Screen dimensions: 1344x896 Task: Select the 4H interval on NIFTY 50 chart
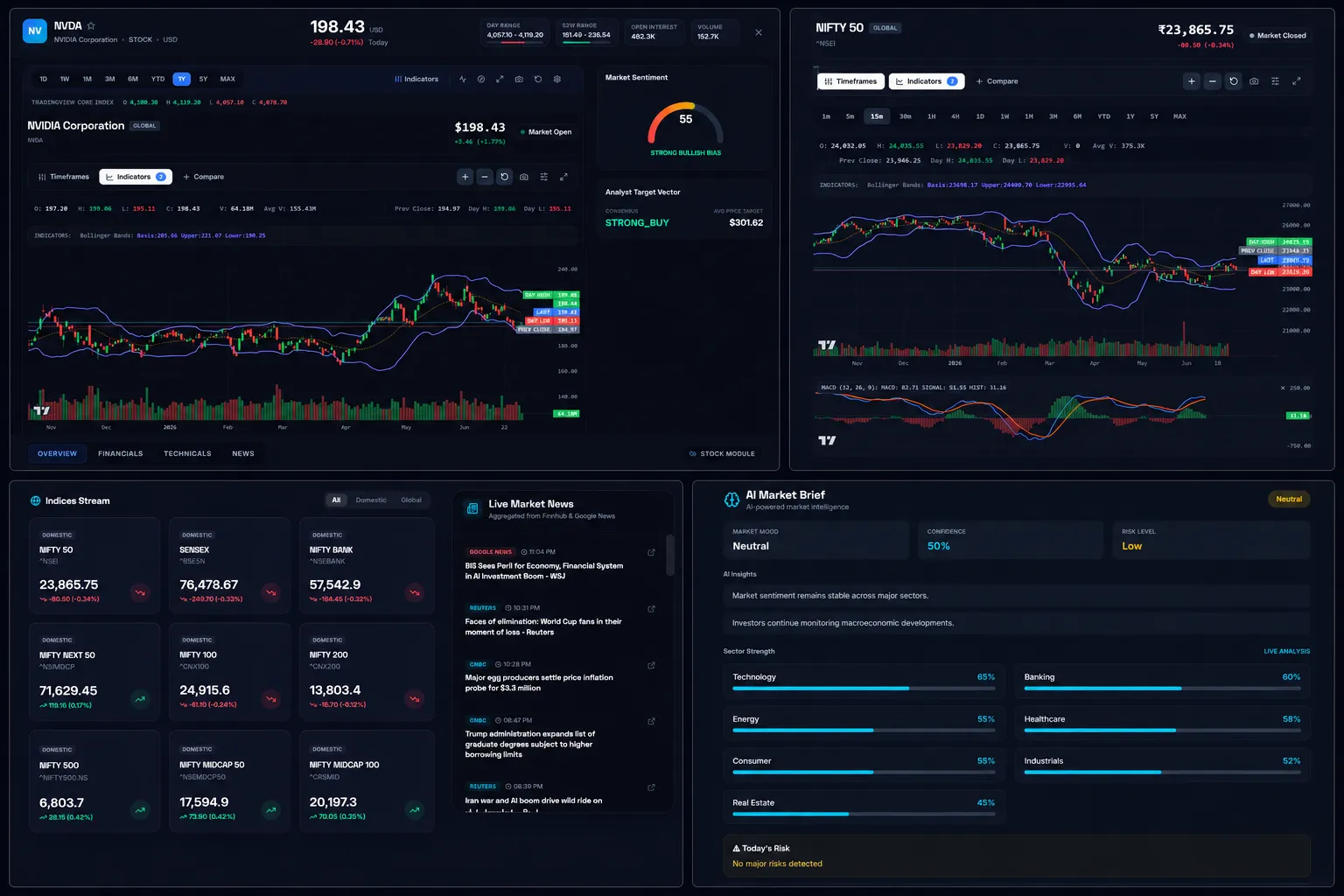tap(955, 116)
